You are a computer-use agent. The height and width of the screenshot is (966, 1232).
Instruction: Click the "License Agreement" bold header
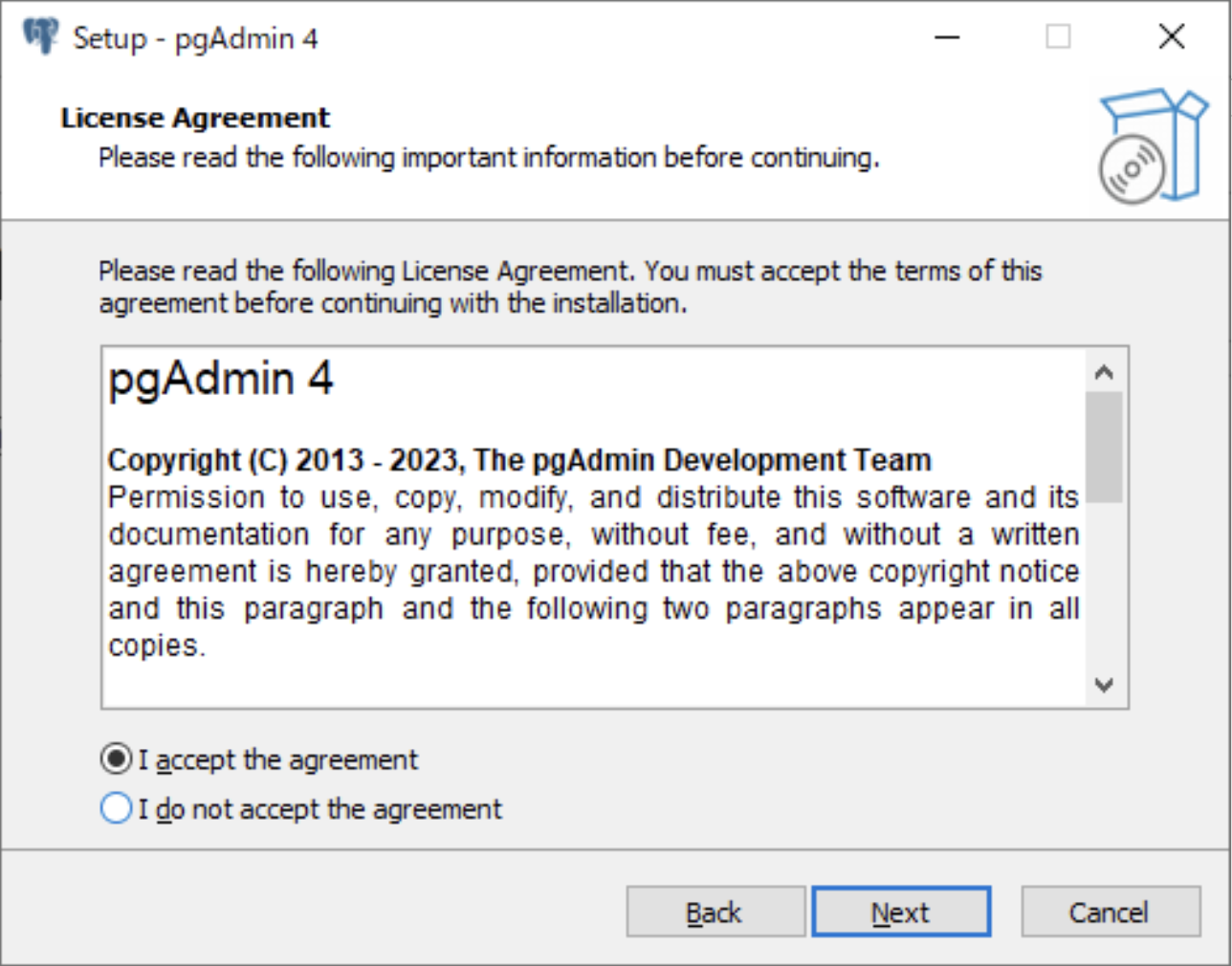click(x=195, y=118)
